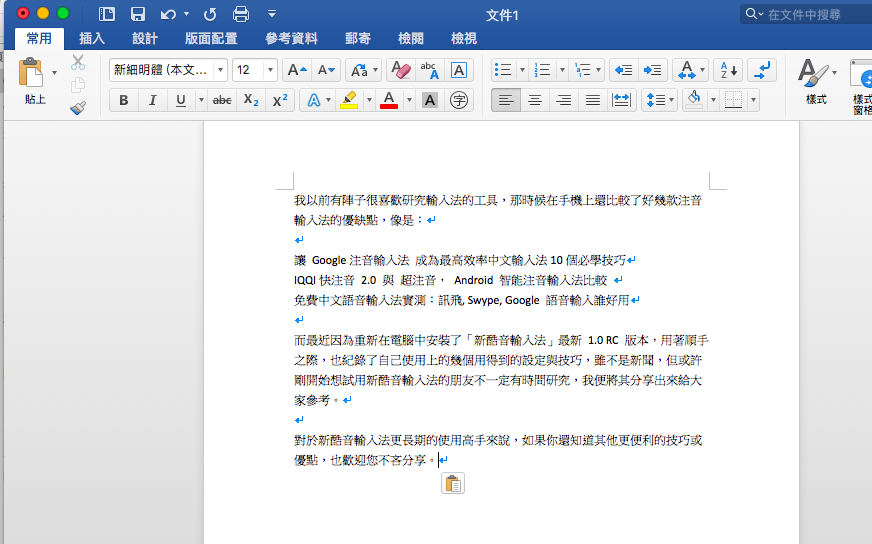Click the paragraph shading paint bucket
872x544 pixels.
pyautogui.click(x=693, y=100)
